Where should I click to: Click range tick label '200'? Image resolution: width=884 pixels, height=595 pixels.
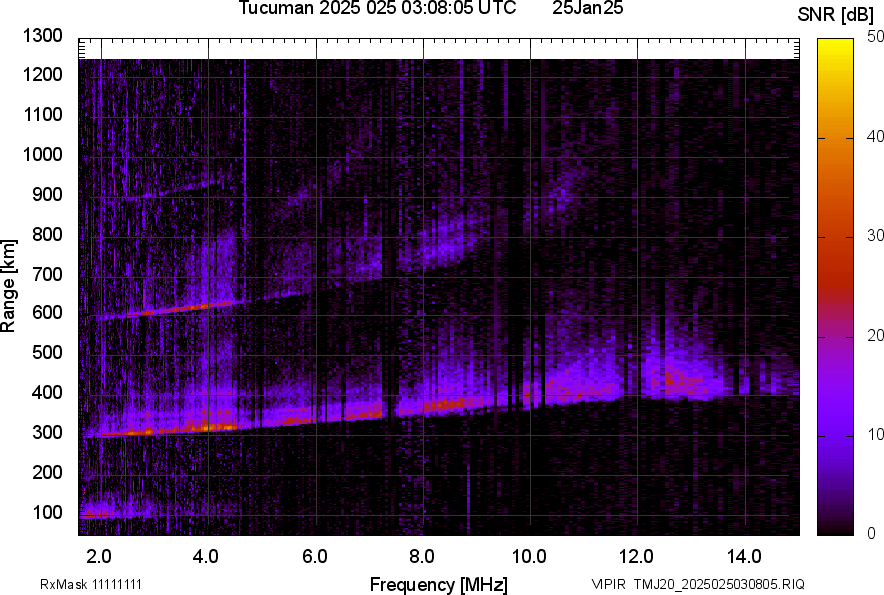coord(47,472)
